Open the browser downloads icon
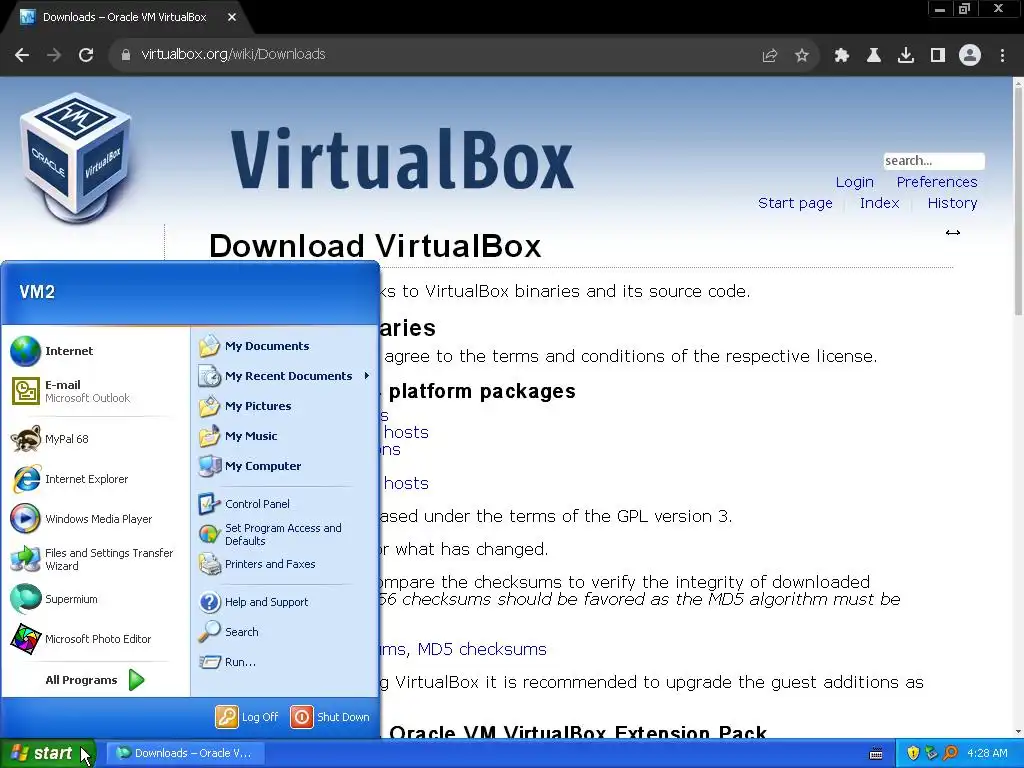Viewport: 1024px width, 768px height. pyautogui.click(x=906, y=56)
